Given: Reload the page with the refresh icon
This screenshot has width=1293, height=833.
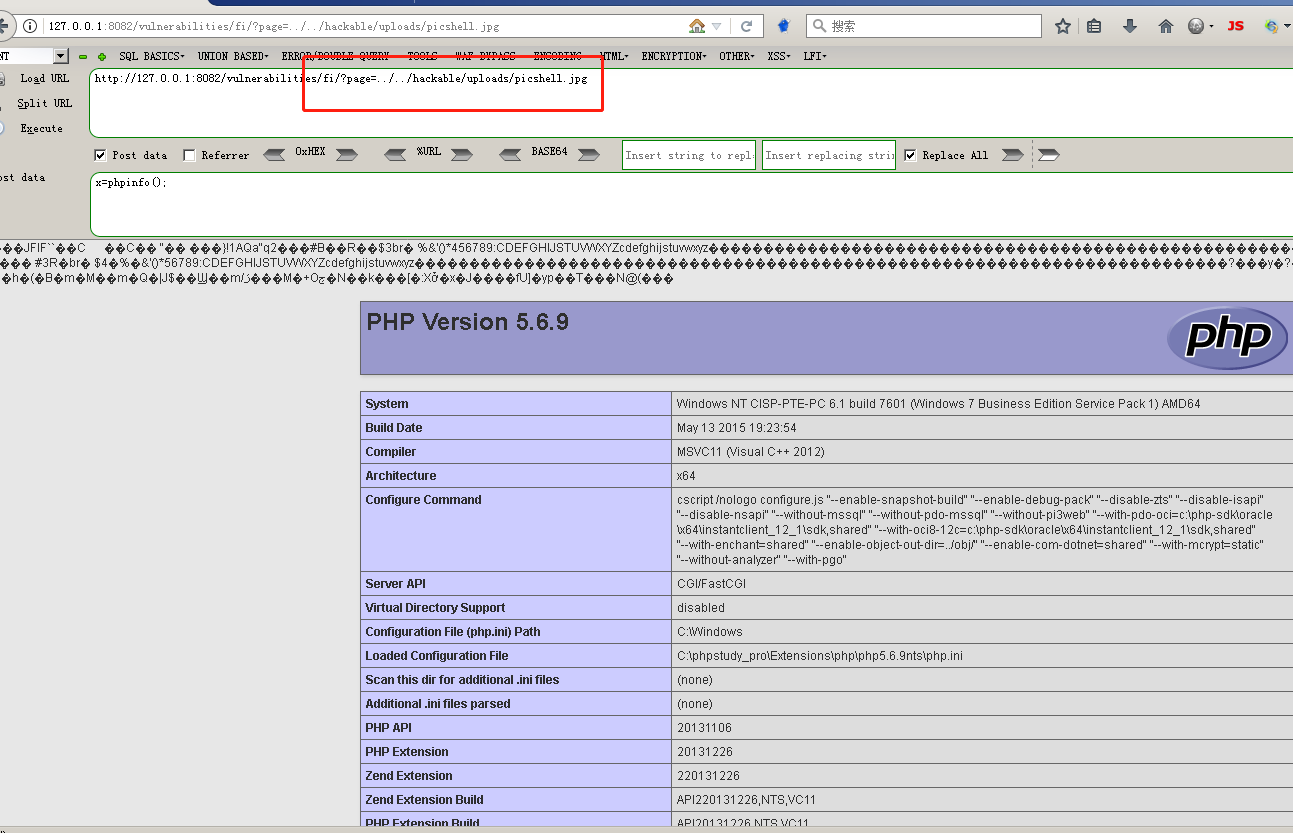Looking at the screenshot, I should (x=746, y=26).
